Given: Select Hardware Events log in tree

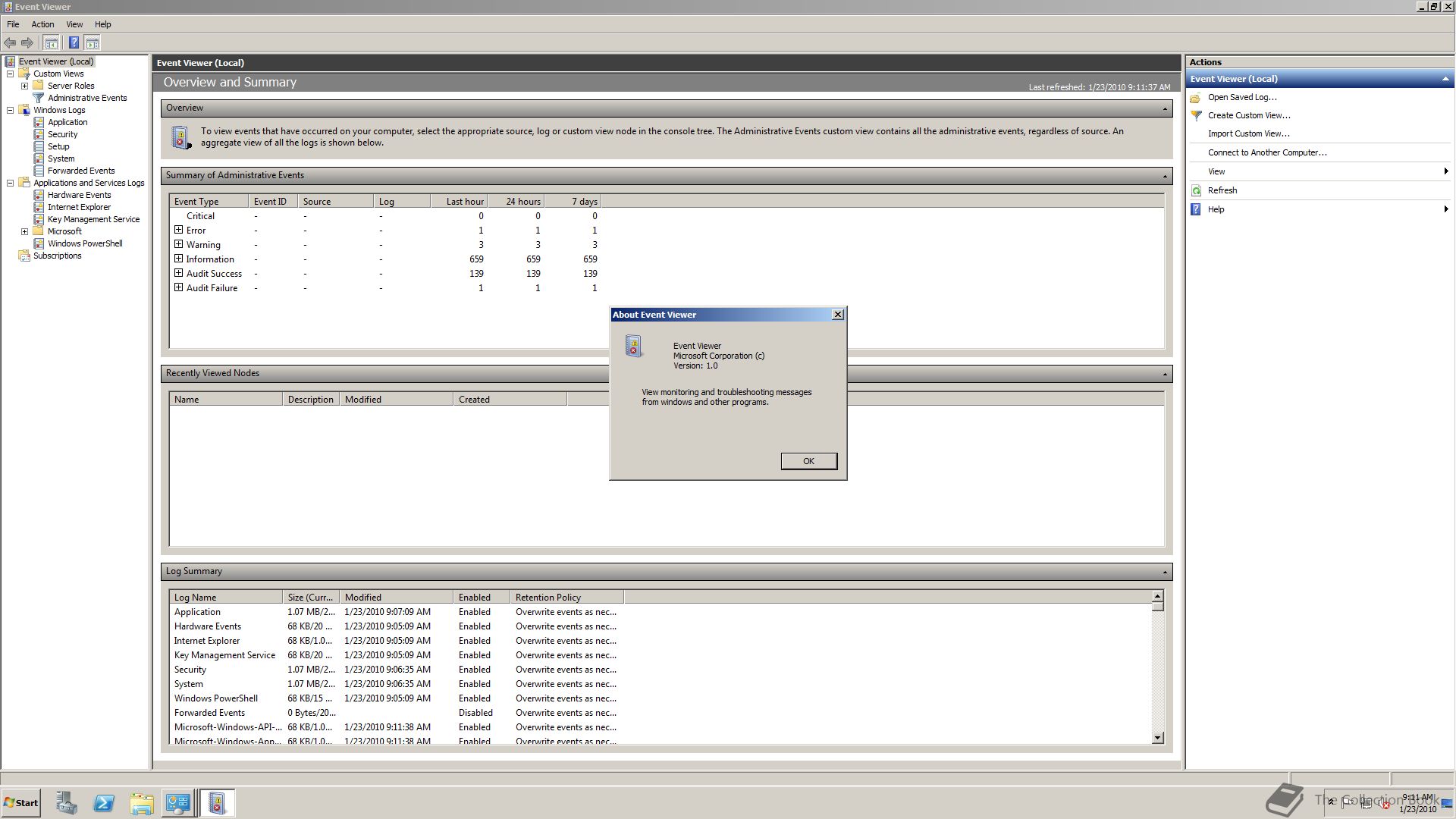Looking at the screenshot, I should (x=79, y=195).
